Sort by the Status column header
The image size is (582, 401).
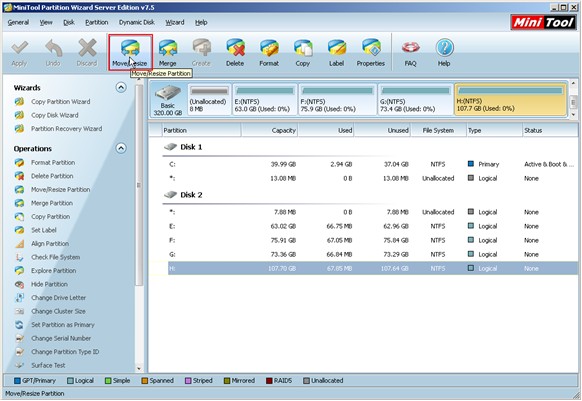pos(550,131)
